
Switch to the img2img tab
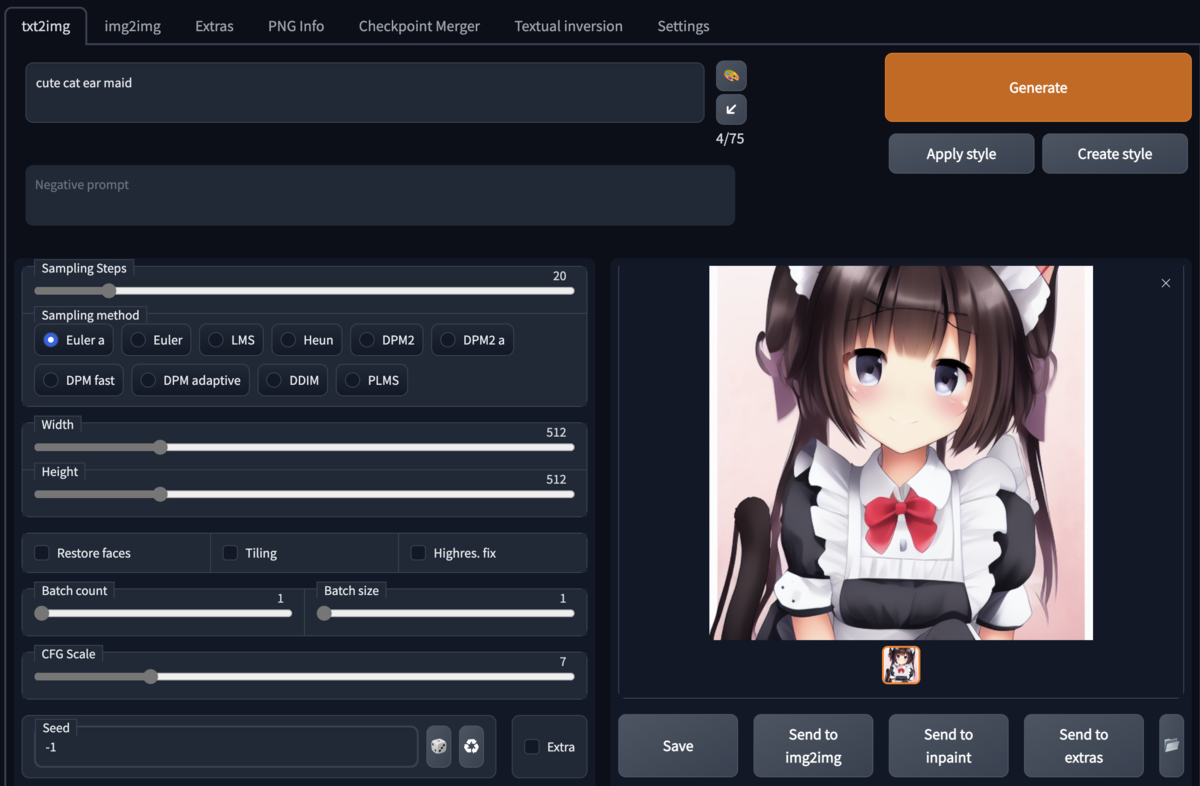pos(133,26)
